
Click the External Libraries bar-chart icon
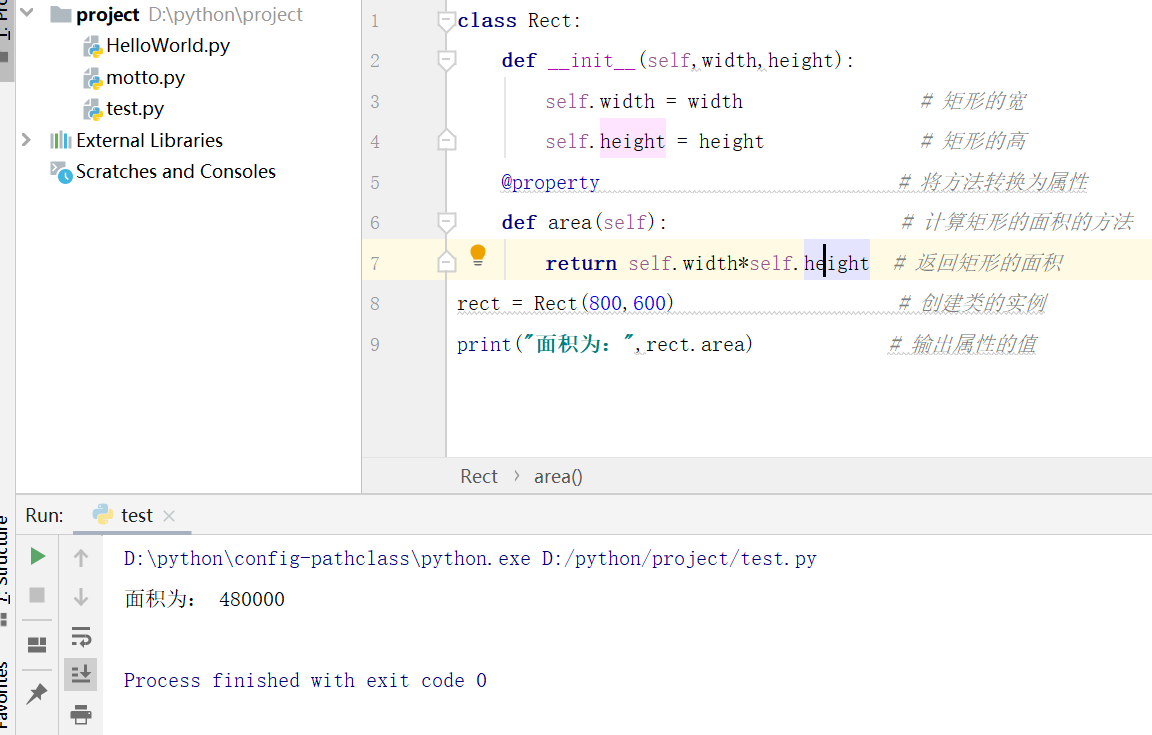pyautogui.click(x=61, y=140)
